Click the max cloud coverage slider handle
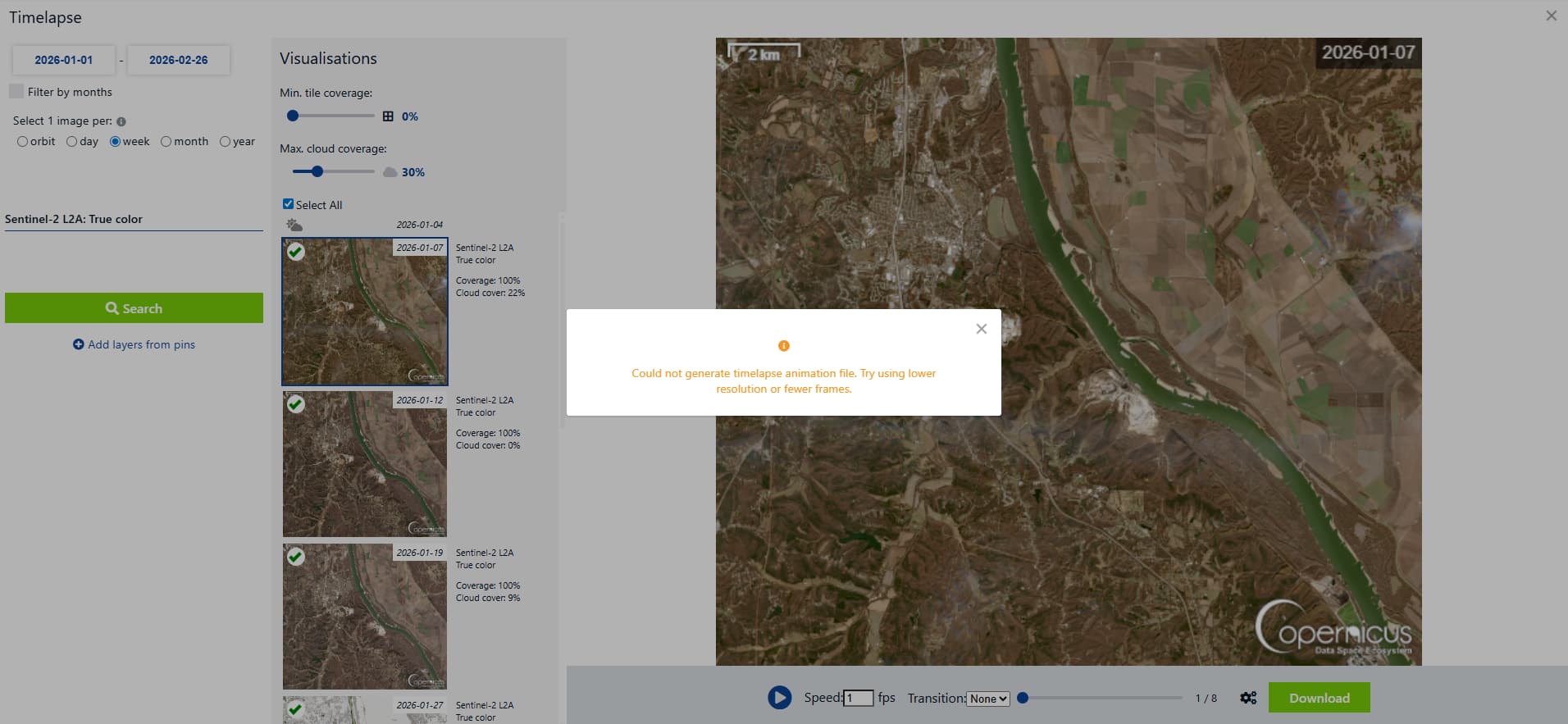This screenshot has width=1568, height=724. (x=317, y=171)
